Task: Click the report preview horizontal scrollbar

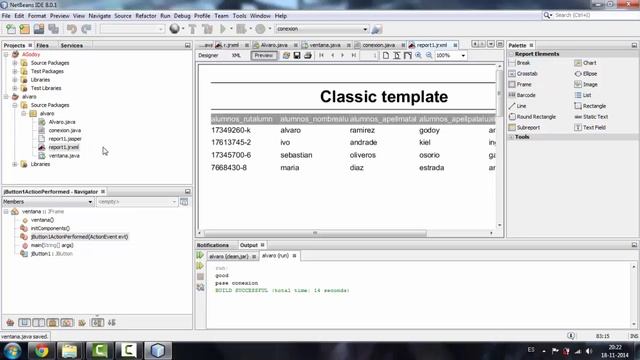Action: pos(315,233)
